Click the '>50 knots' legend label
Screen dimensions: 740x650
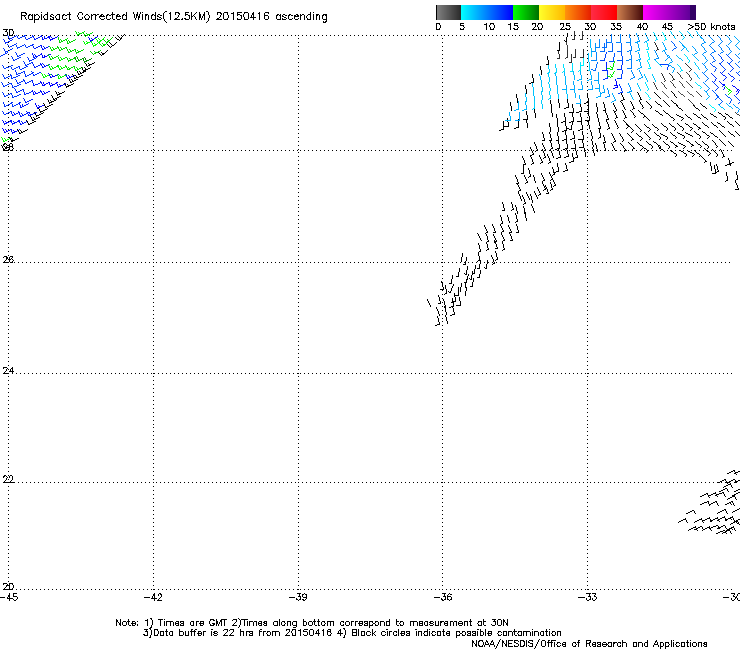[x=711, y=27]
